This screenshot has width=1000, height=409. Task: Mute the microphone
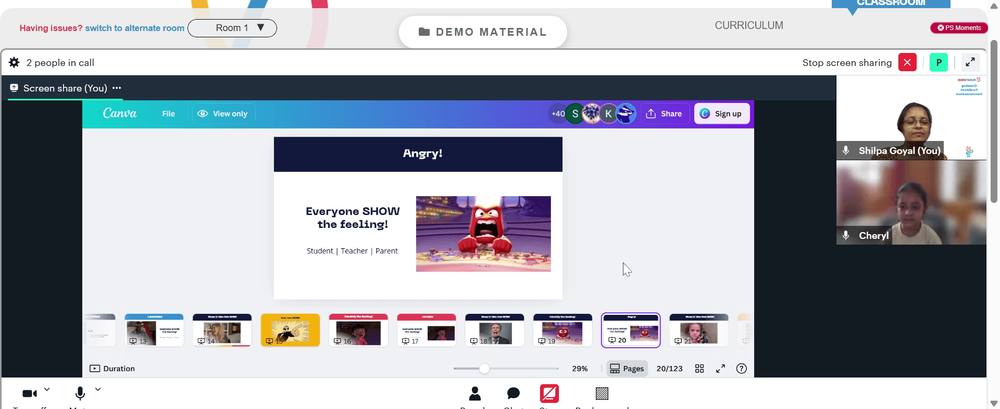pyautogui.click(x=80, y=394)
